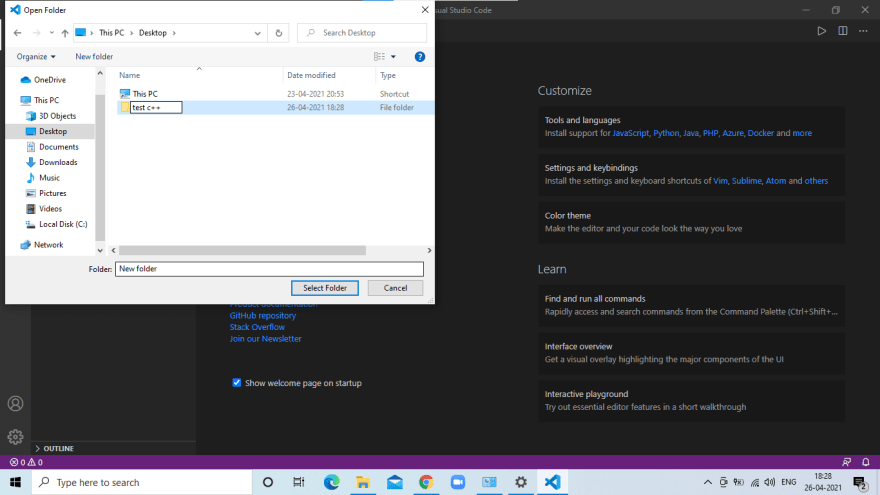Image resolution: width=880 pixels, height=495 pixels.
Task: Open the Color theme option
Action: pyautogui.click(x=691, y=222)
